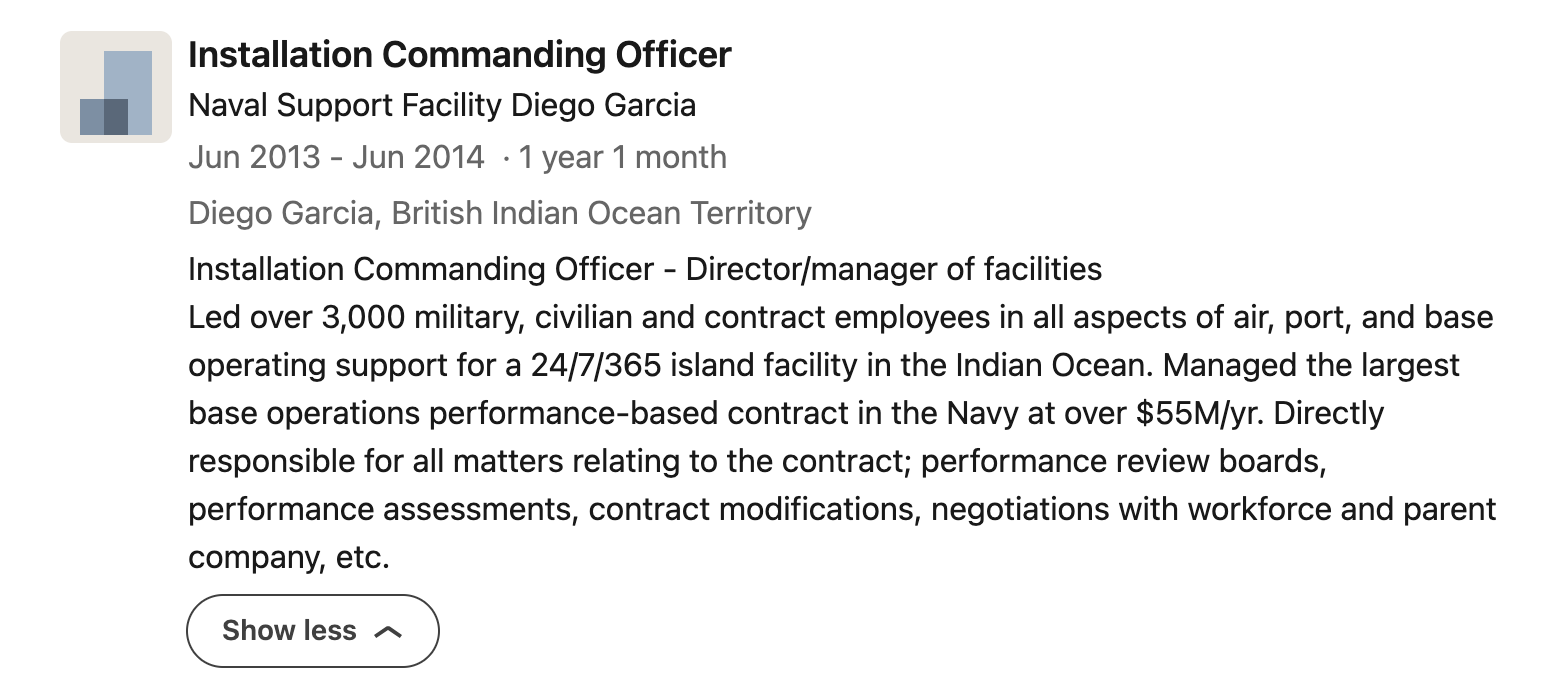Image resolution: width=1550 pixels, height=692 pixels.
Task: Click the 1 year 1 month duration text
Action: [x=622, y=157]
